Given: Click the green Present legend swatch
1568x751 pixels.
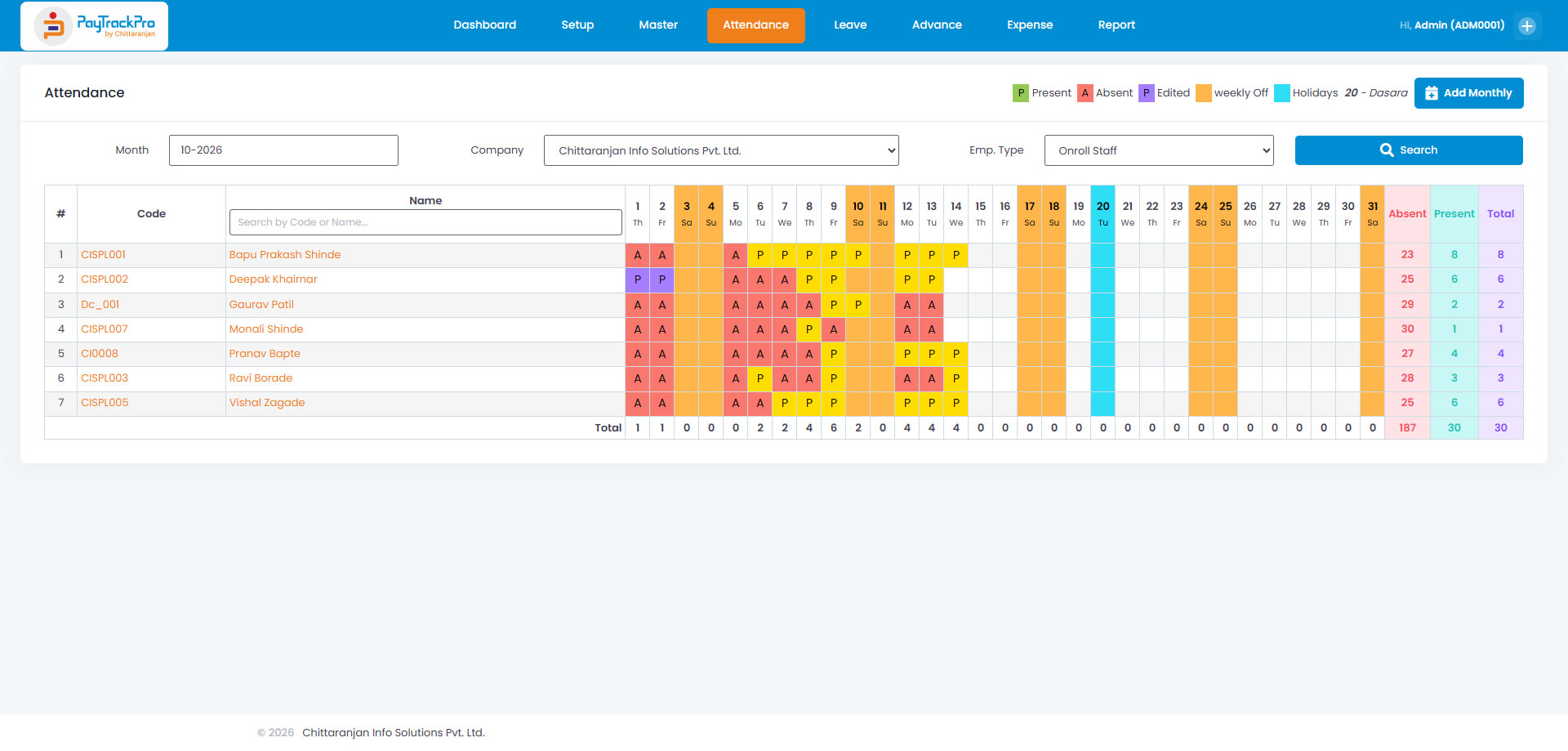Looking at the screenshot, I should point(1021,93).
